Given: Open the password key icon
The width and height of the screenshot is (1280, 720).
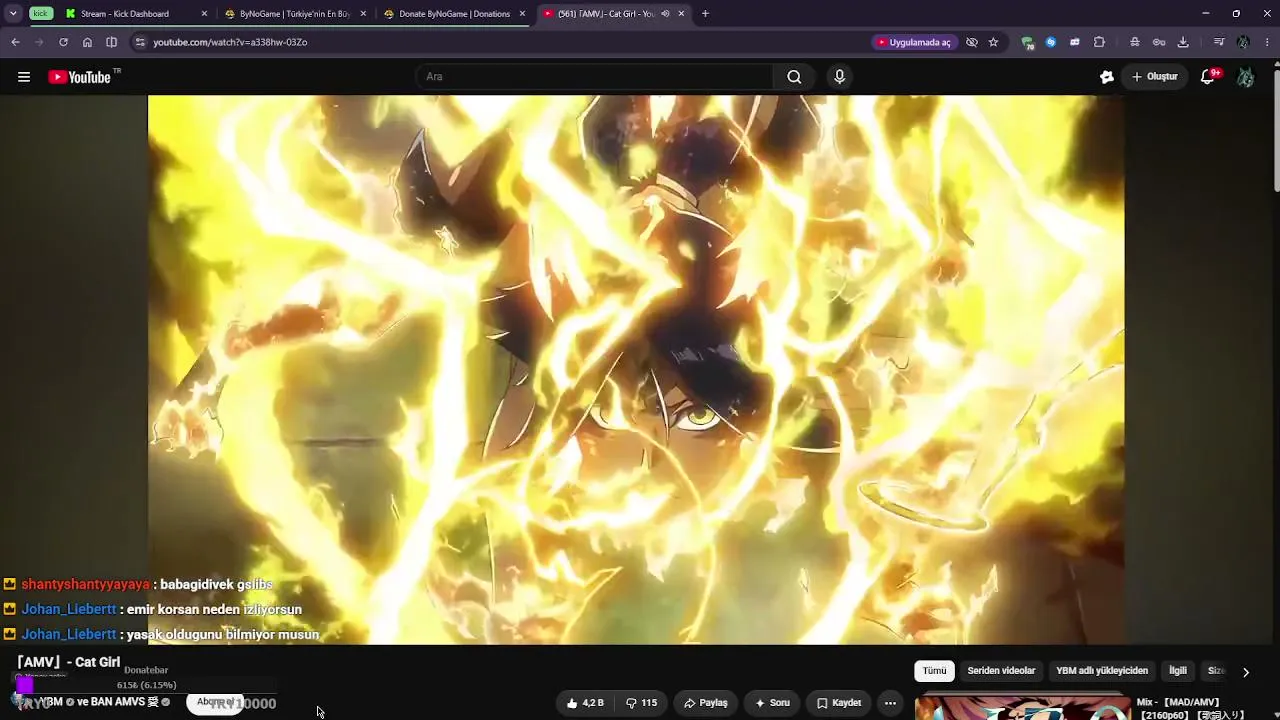Looking at the screenshot, I should [1159, 42].
